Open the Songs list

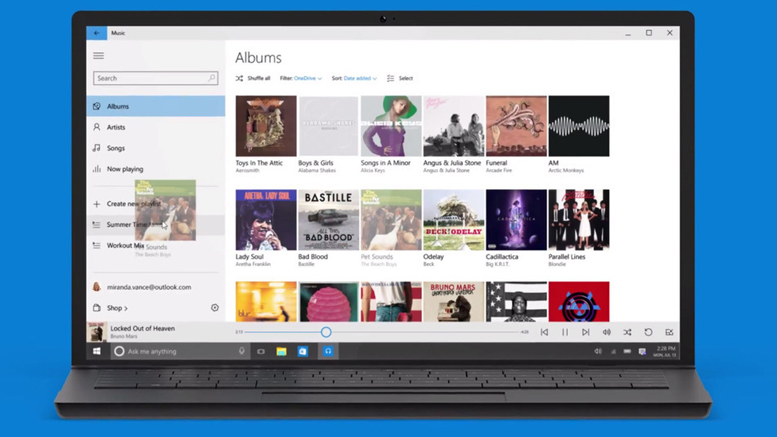[156, 148]
